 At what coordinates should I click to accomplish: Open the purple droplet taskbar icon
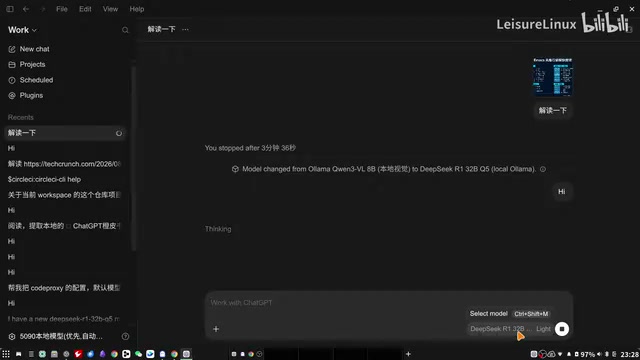(x=102, y=354)
